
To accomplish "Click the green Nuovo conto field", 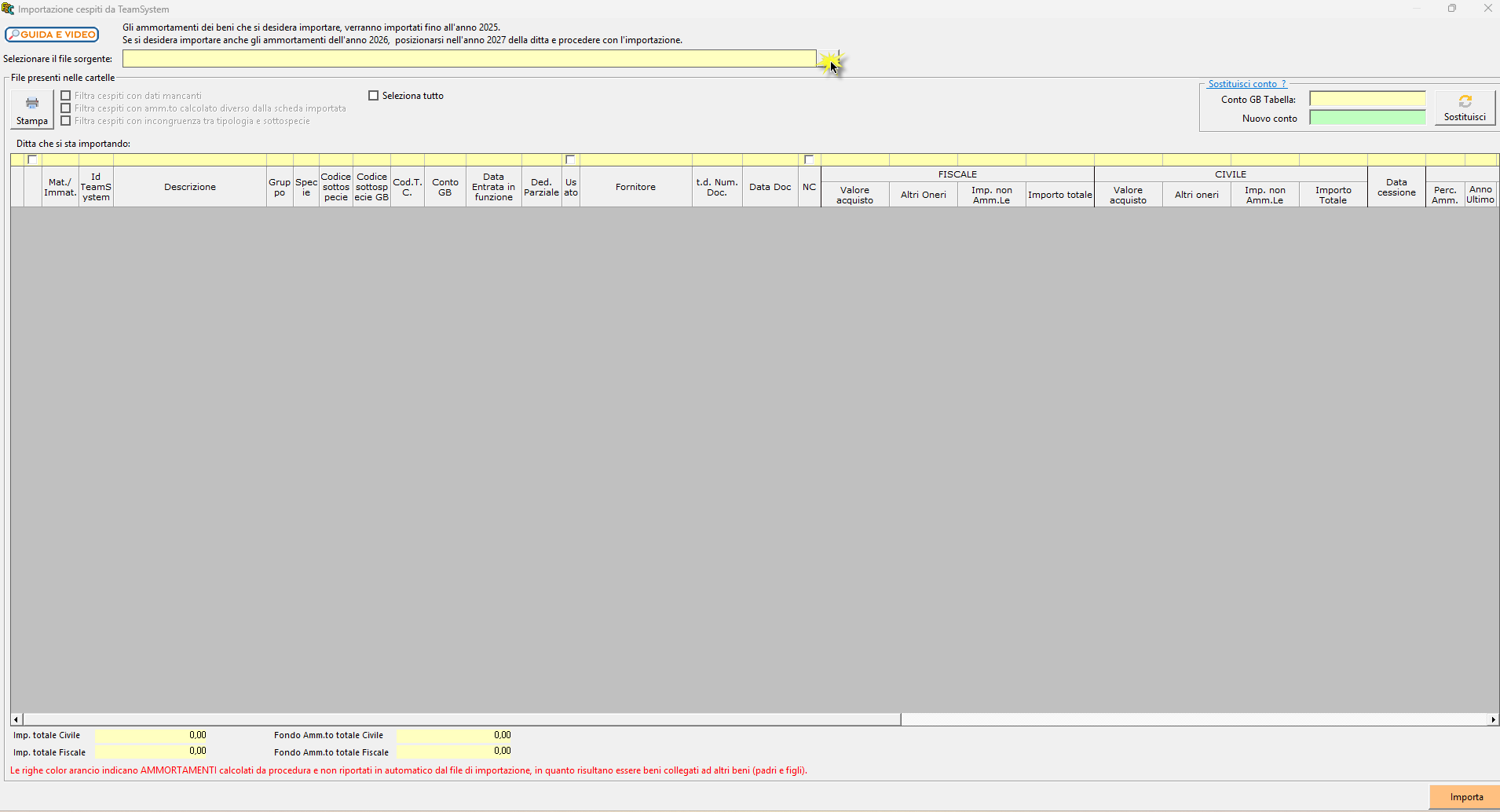I will pyautogui.click(x=1367, y=118).
